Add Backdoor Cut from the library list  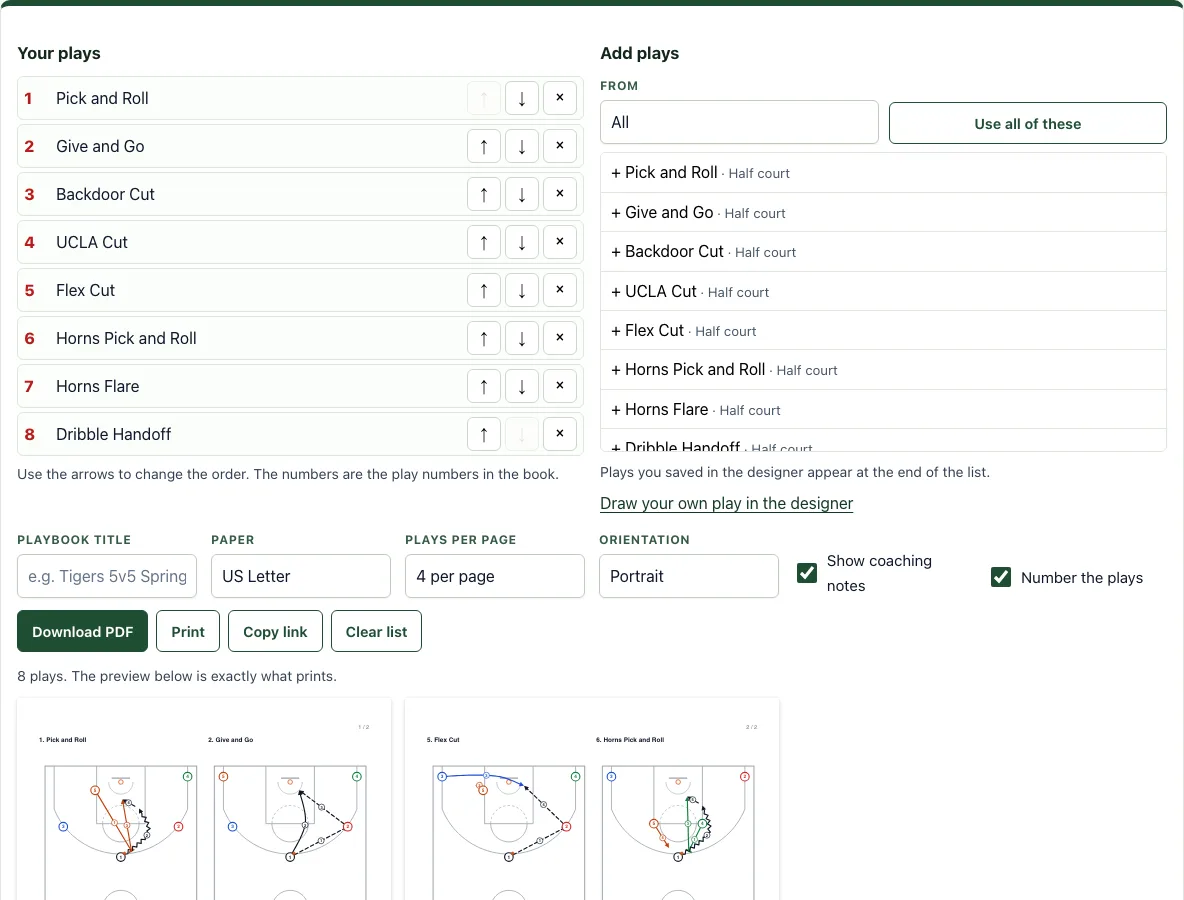point(883,252)
